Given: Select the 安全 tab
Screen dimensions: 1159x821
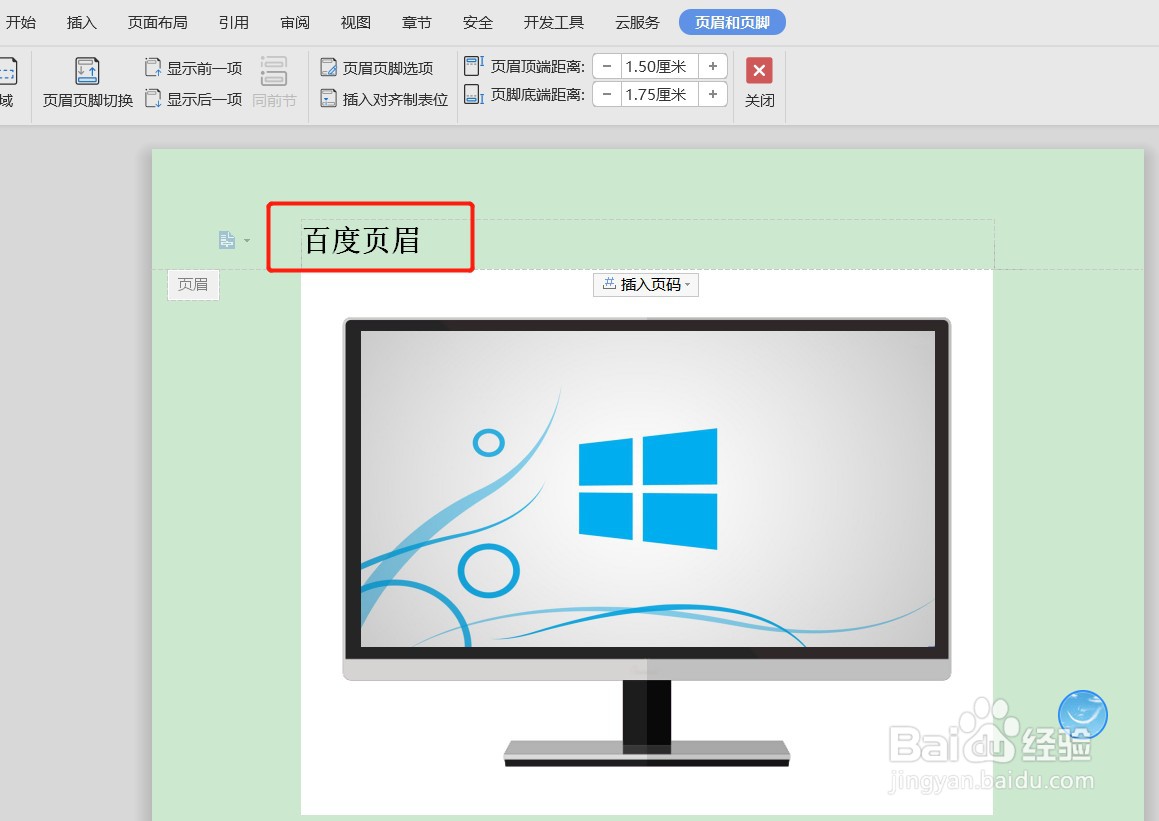Looking at the screenshot, I should pos(477,22).
